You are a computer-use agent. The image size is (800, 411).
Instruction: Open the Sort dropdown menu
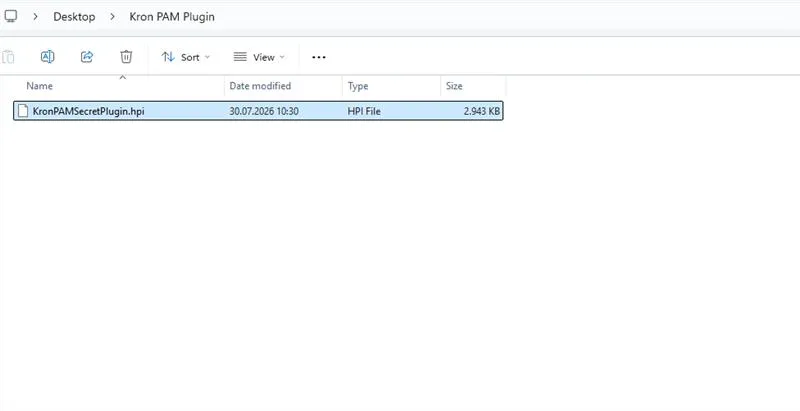click(x=186, y=57)
